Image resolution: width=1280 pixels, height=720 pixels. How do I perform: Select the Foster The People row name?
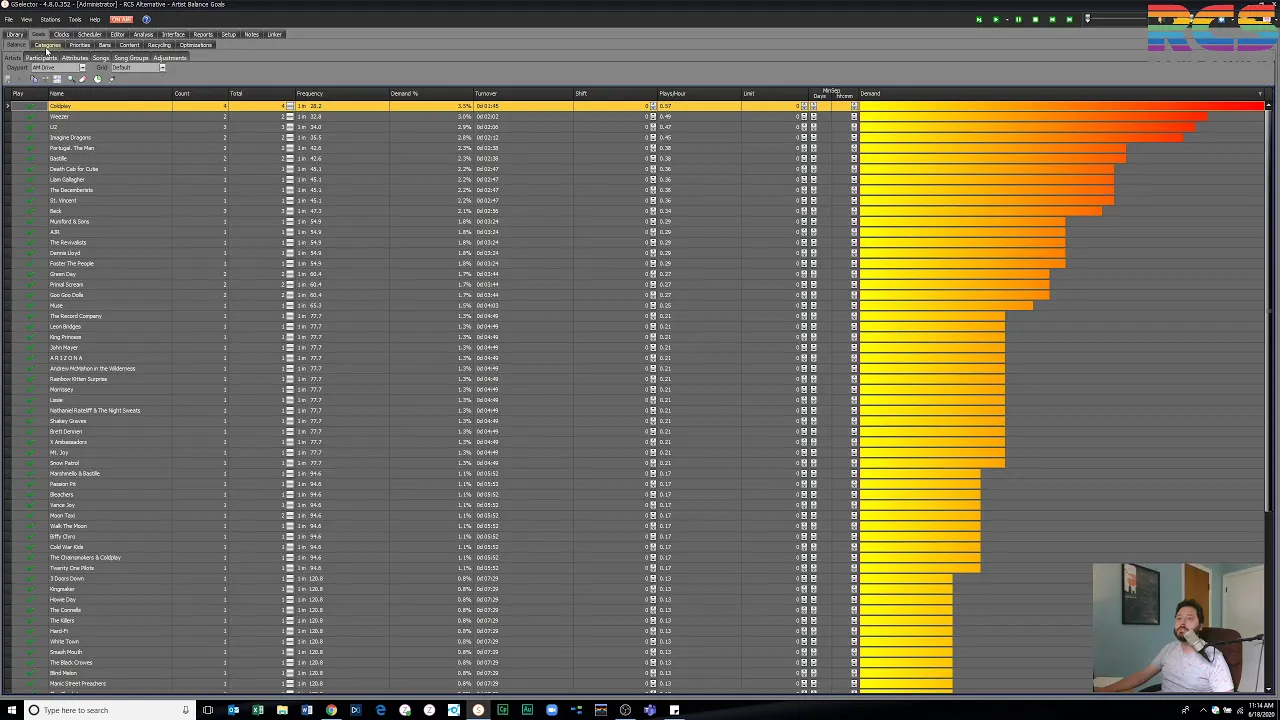point(72,264)
